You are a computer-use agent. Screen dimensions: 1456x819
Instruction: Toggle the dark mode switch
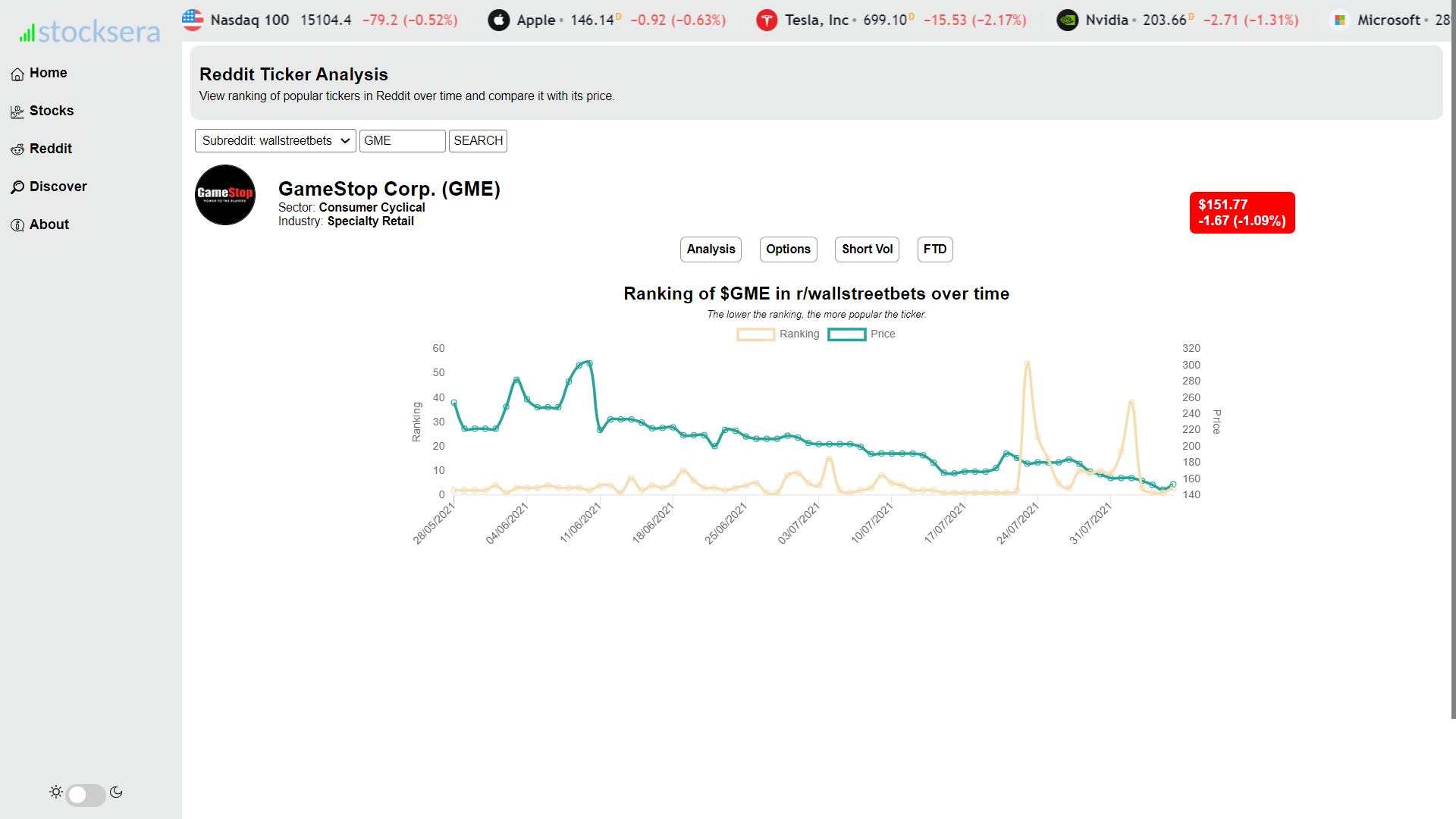click(86, 794)
